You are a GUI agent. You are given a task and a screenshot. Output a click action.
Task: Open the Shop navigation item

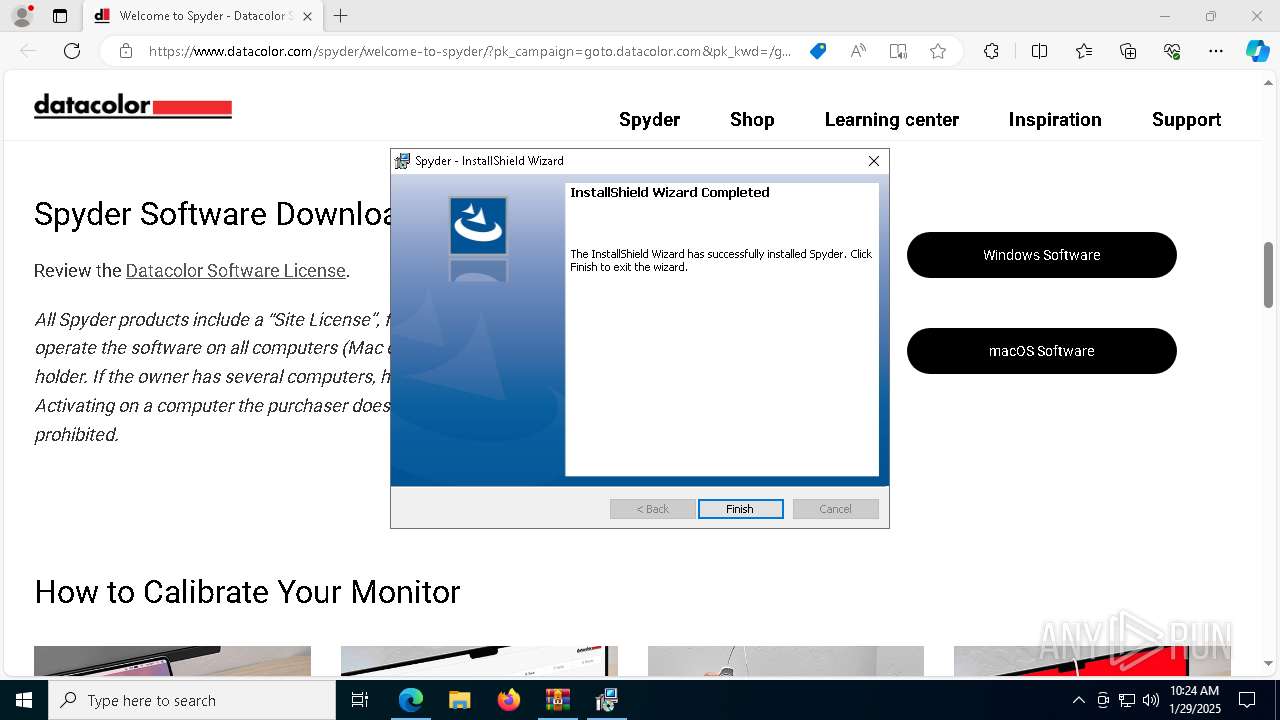tap(752, 120)
